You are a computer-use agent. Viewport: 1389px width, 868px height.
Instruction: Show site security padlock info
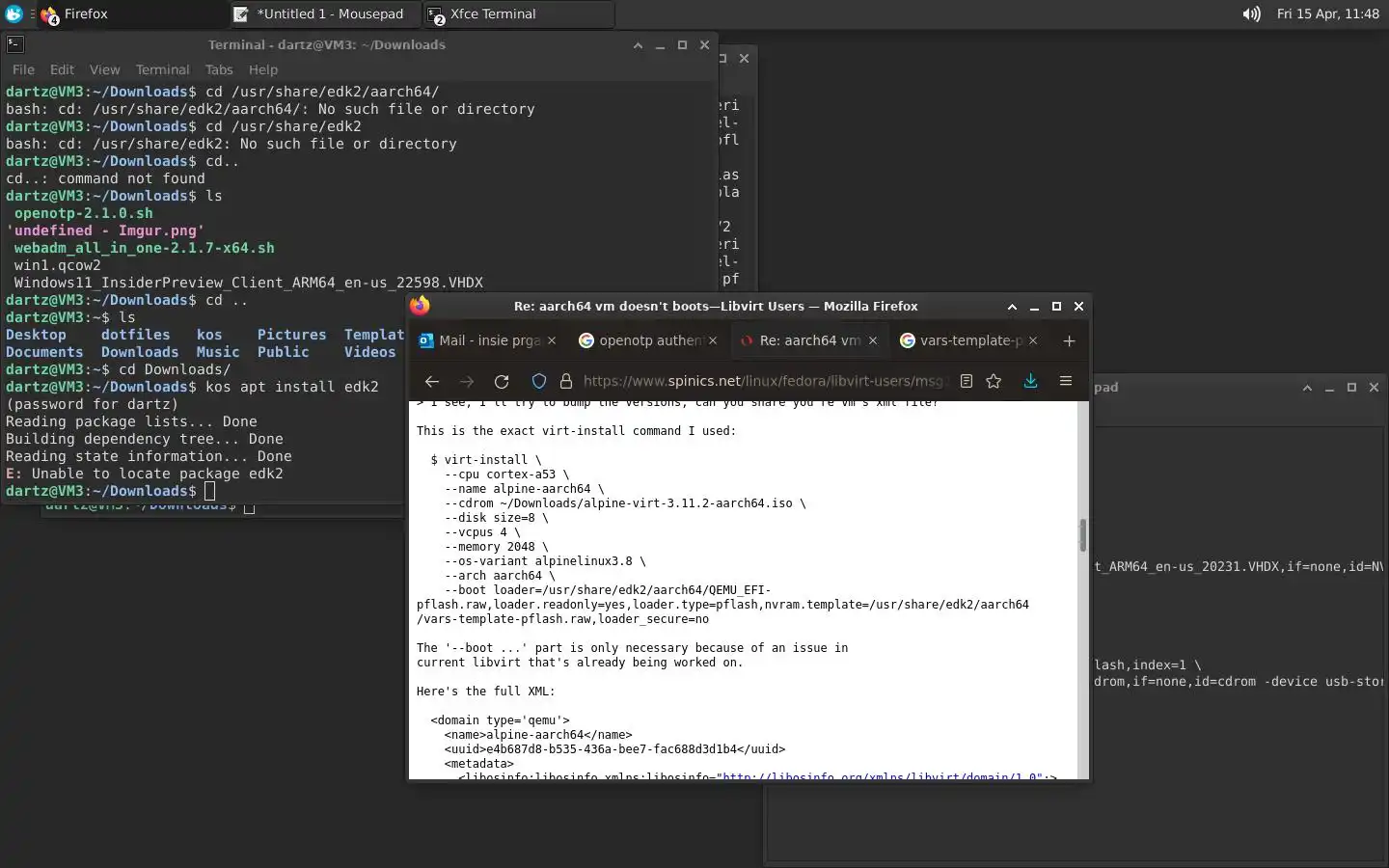pyautogui.click(x=566, y=381)
